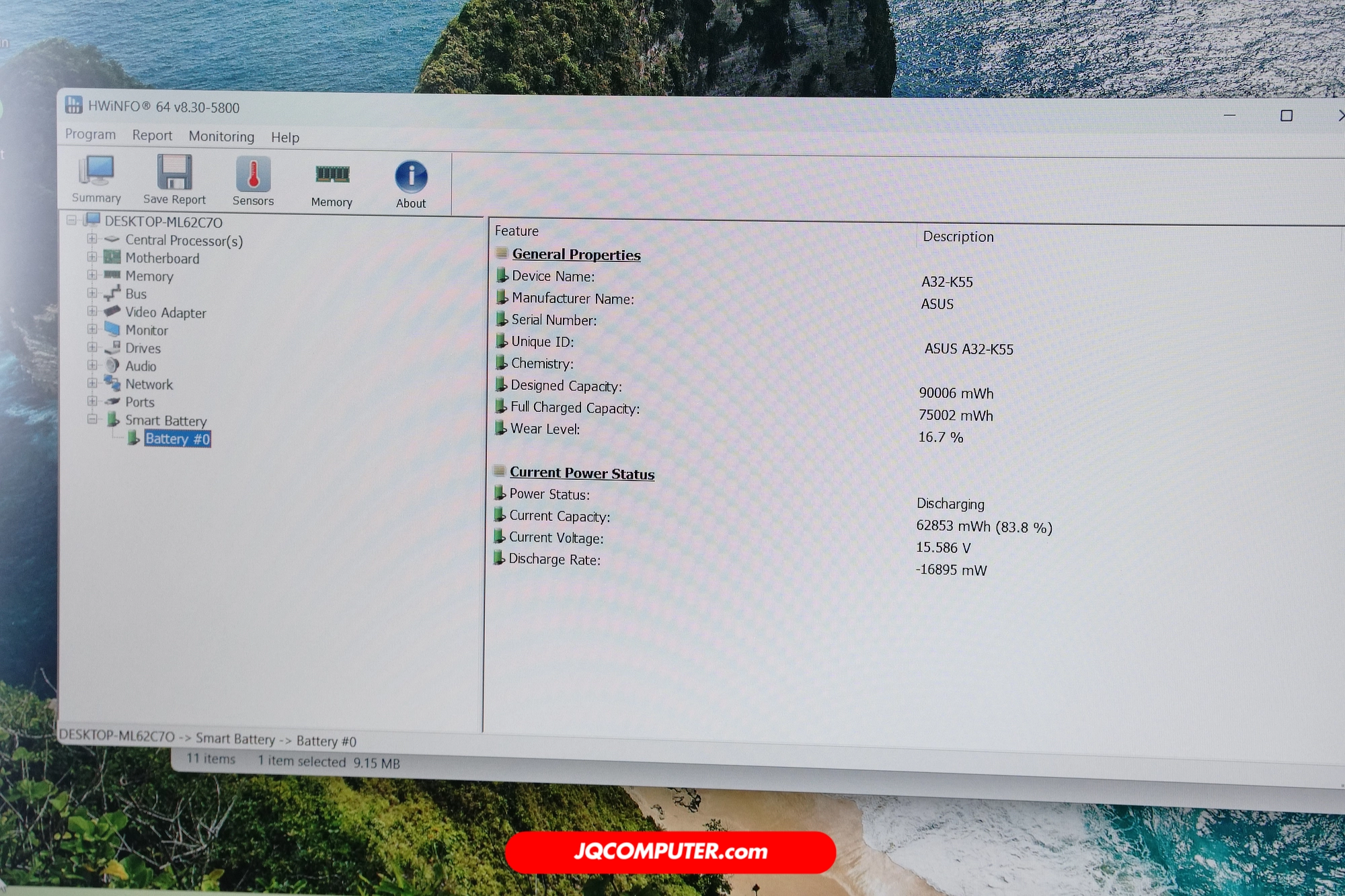Select the Video Adapter tree icon
The width and height of the screenshot is (1345, 896).
pyautogui.click(x=112, y=311)
